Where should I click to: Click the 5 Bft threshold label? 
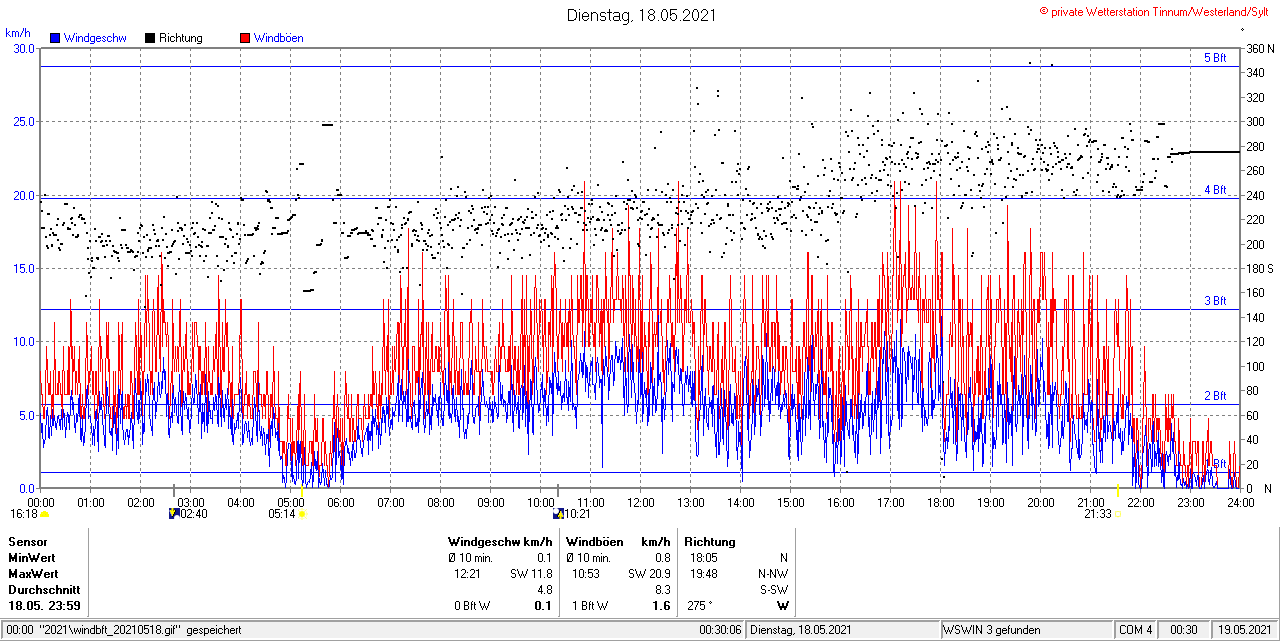click(x=1214, y=58)
